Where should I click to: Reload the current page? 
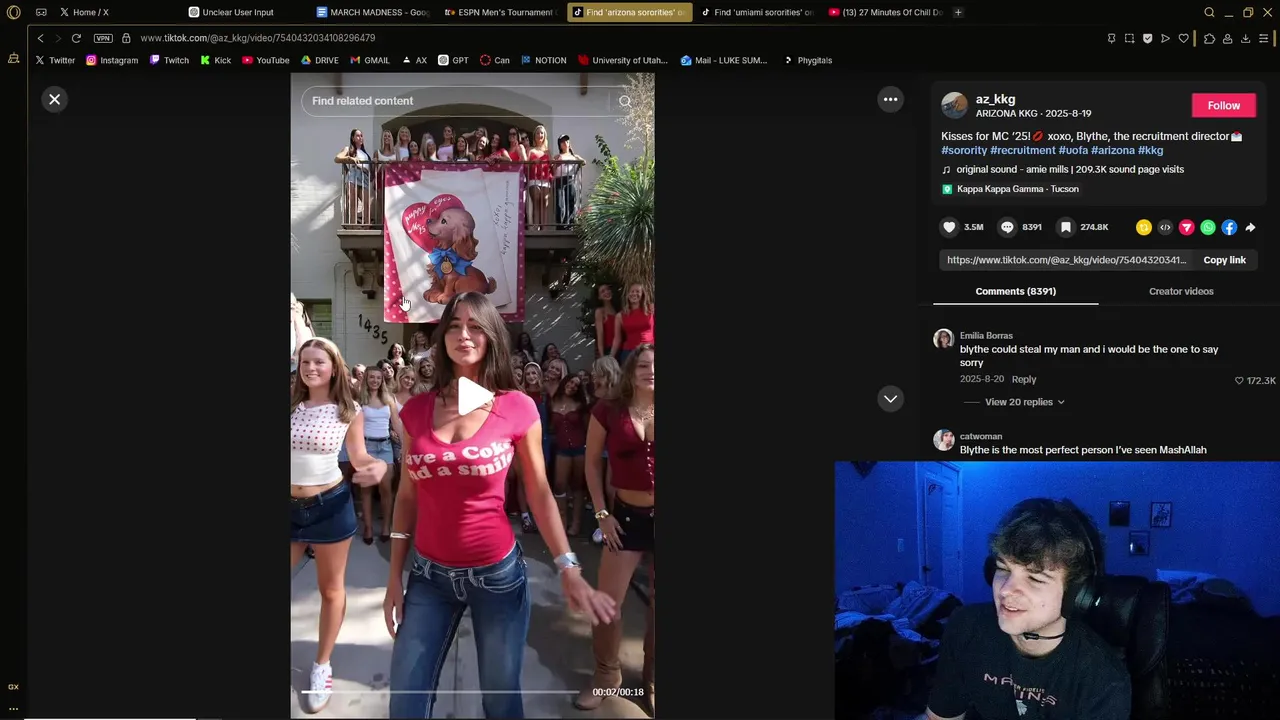[76, 38]
